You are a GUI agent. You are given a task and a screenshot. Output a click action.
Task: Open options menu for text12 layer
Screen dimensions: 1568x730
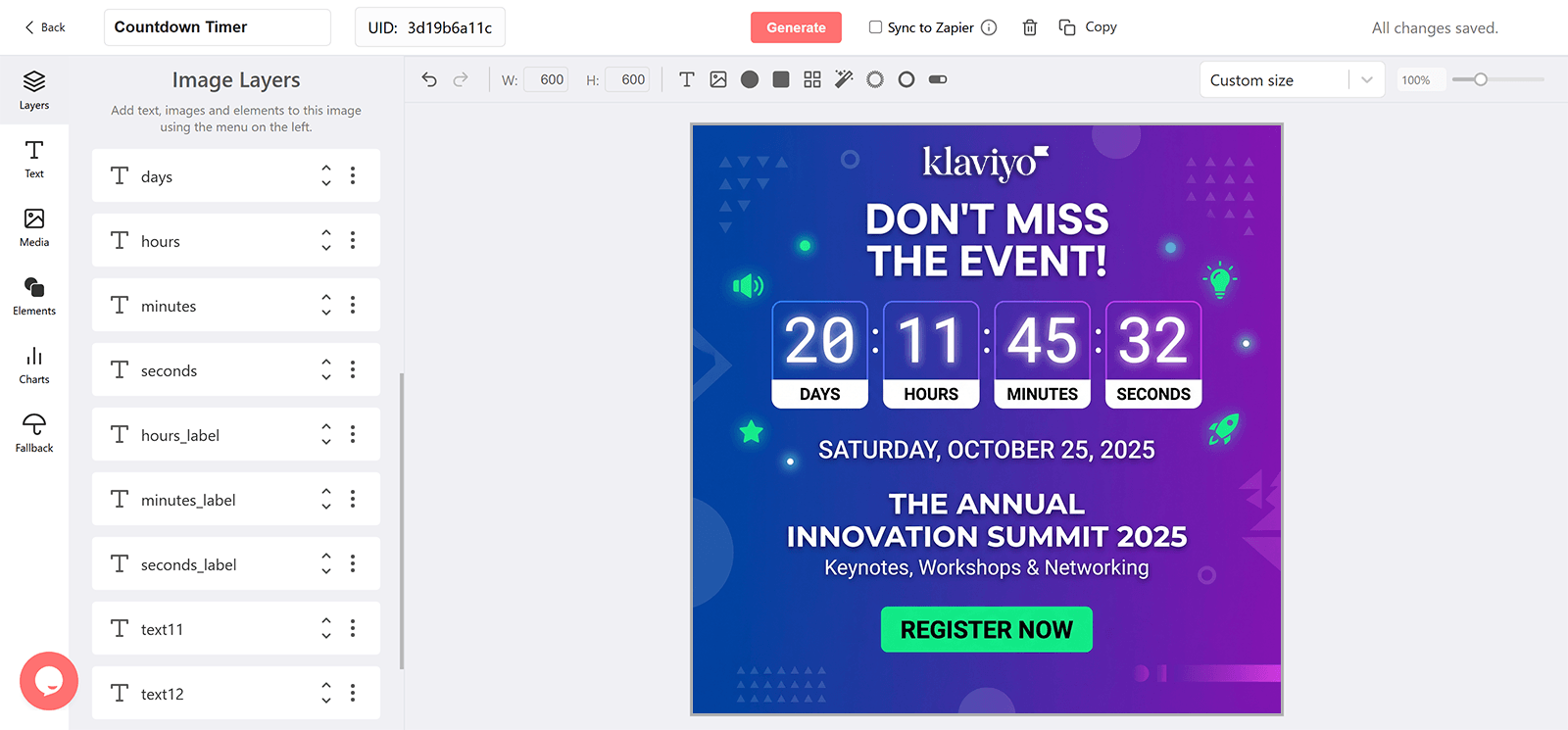[x=353, y=693]
